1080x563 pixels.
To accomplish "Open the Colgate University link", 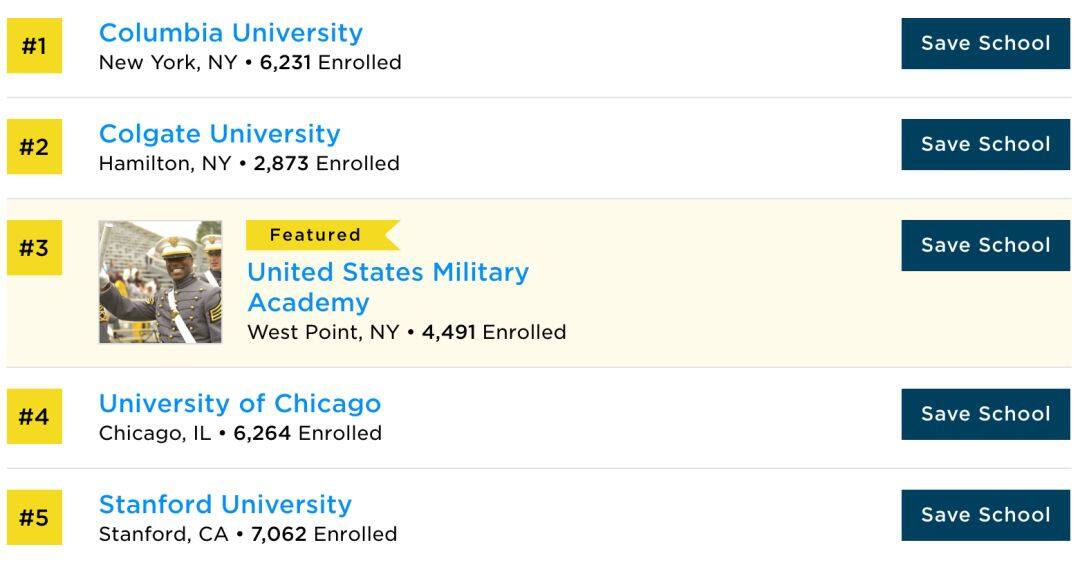I will click(x=220, y=134).
